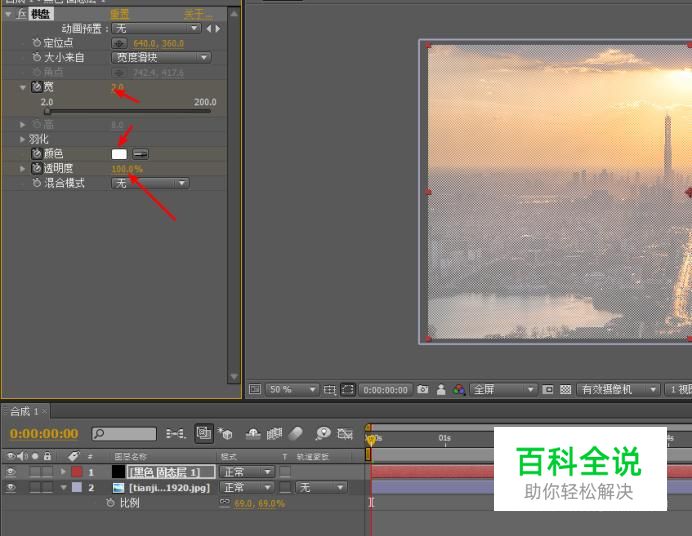Toggle stopwatch for 混合模式
The height and width of the screenshot is (536, 692).
(x=37, y=183)
